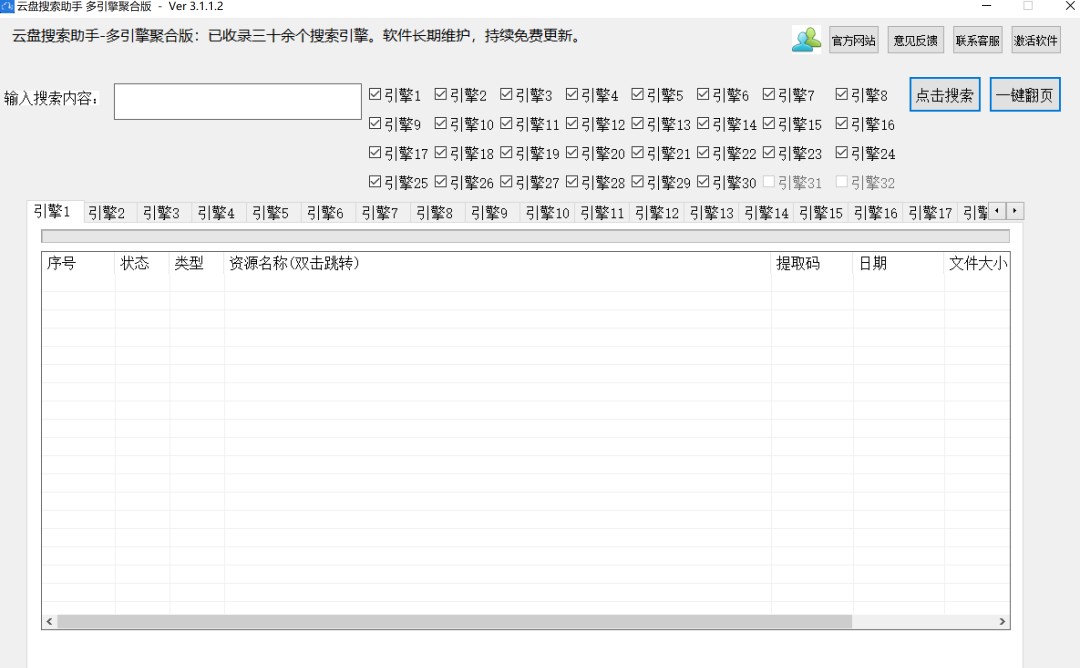Click the search progress bar

(526, 236)
